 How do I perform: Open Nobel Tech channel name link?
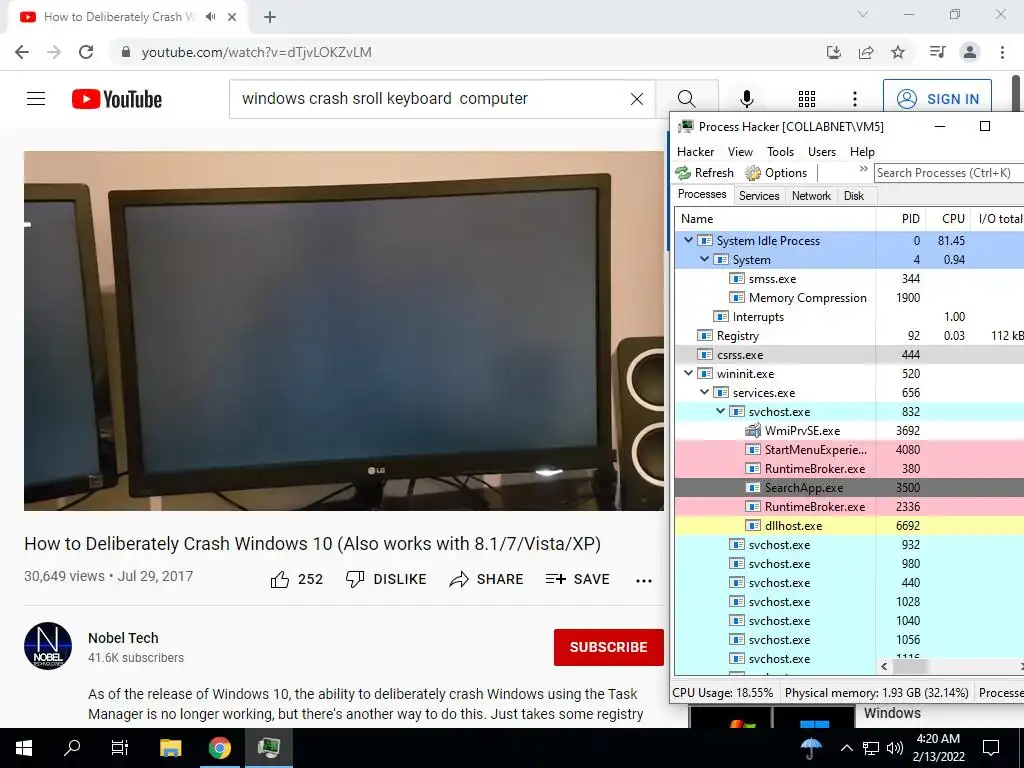[123, 638]
